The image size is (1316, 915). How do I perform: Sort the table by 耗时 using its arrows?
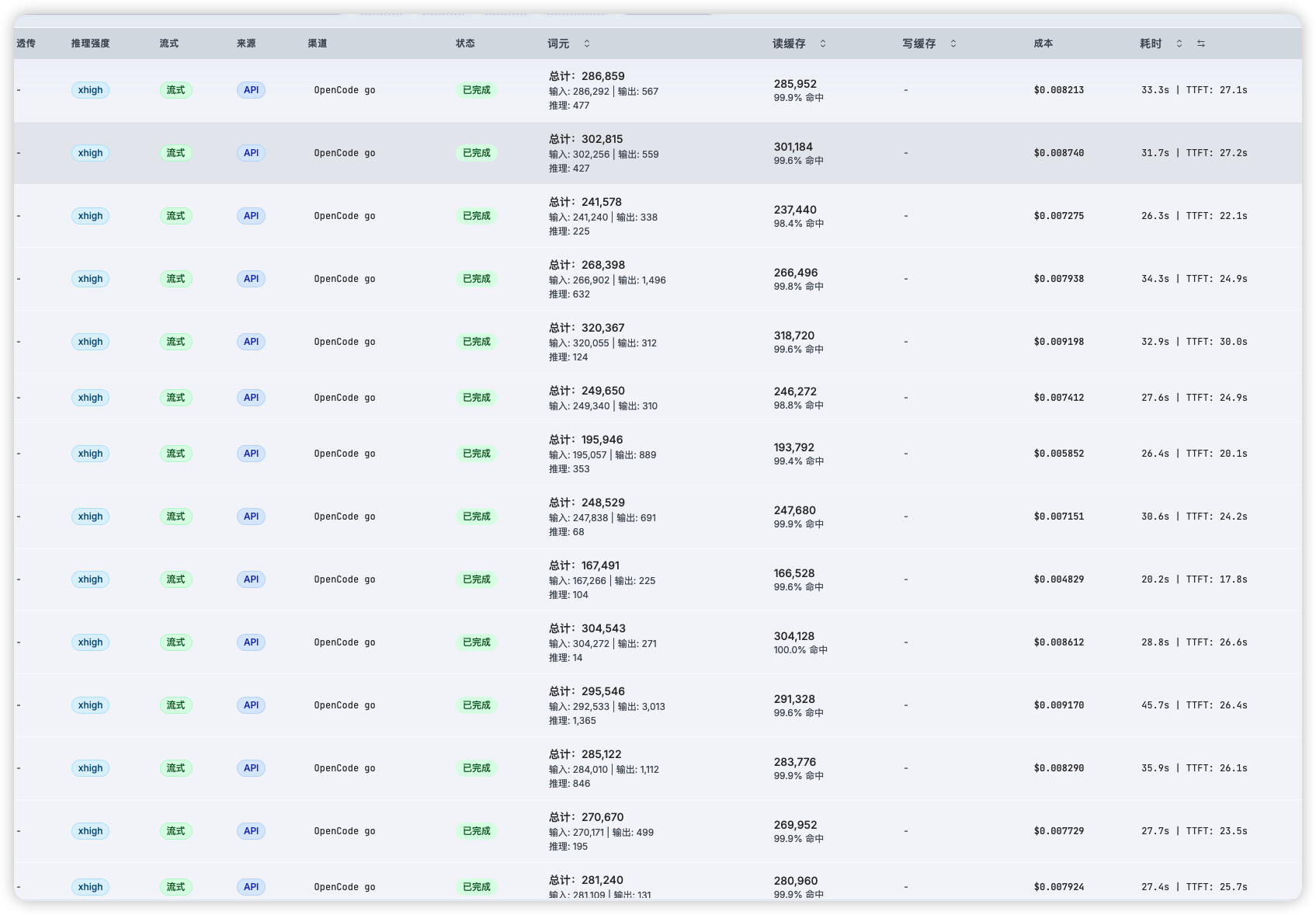(1179, 43)
